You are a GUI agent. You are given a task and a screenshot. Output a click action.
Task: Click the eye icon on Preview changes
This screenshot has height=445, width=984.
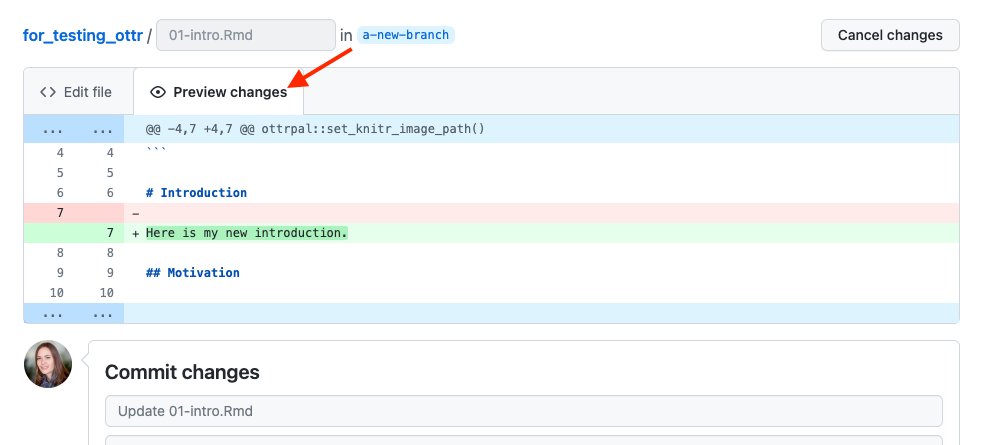point(158,92)
